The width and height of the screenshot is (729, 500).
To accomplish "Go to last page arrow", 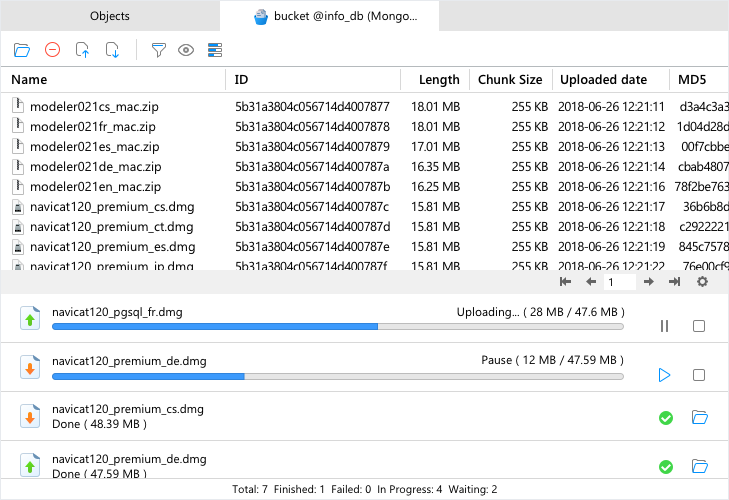I will (x=675, y=281).
